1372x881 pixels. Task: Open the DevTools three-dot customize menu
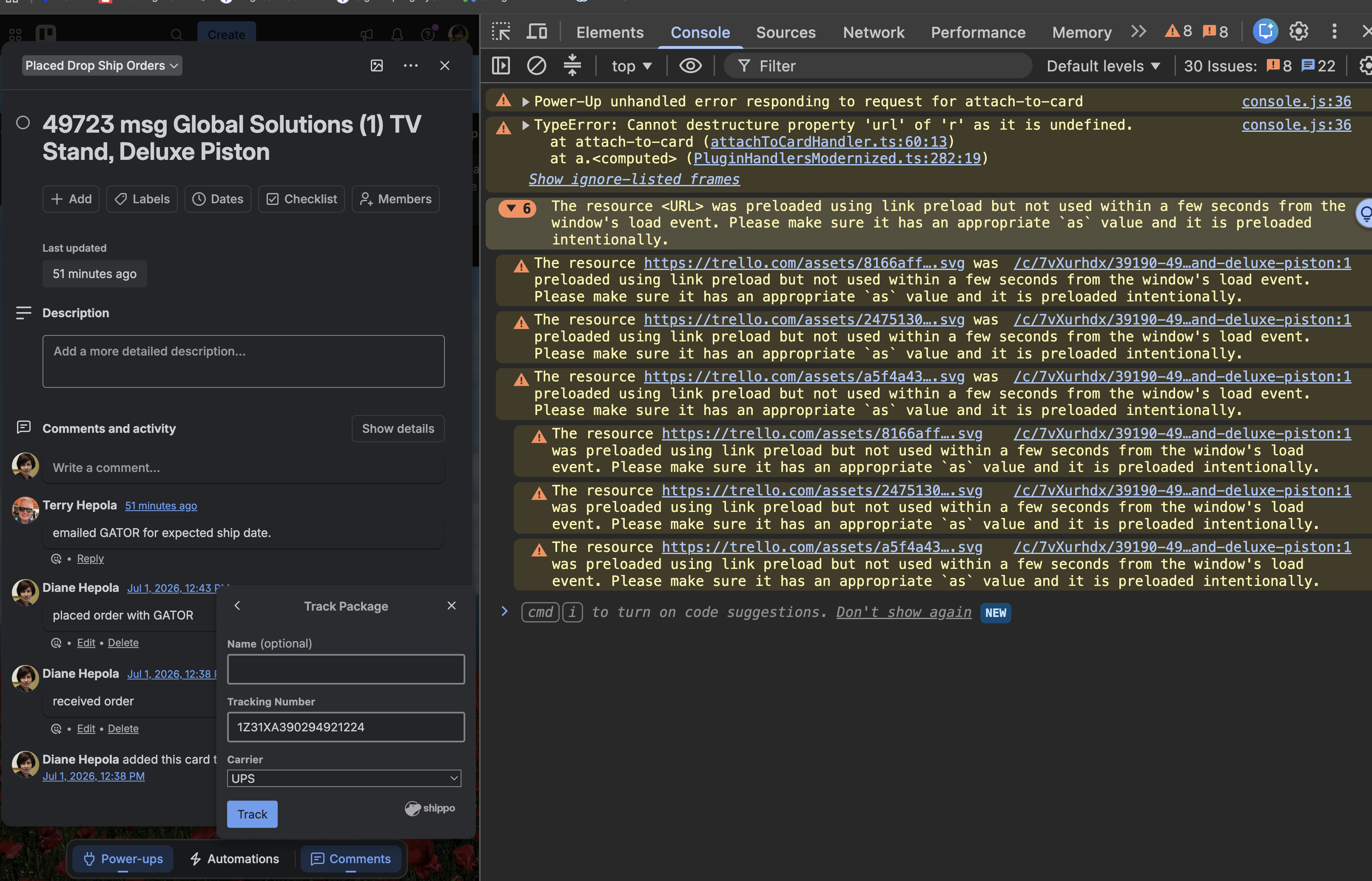pyautogui.click(x=1334, y=31)
